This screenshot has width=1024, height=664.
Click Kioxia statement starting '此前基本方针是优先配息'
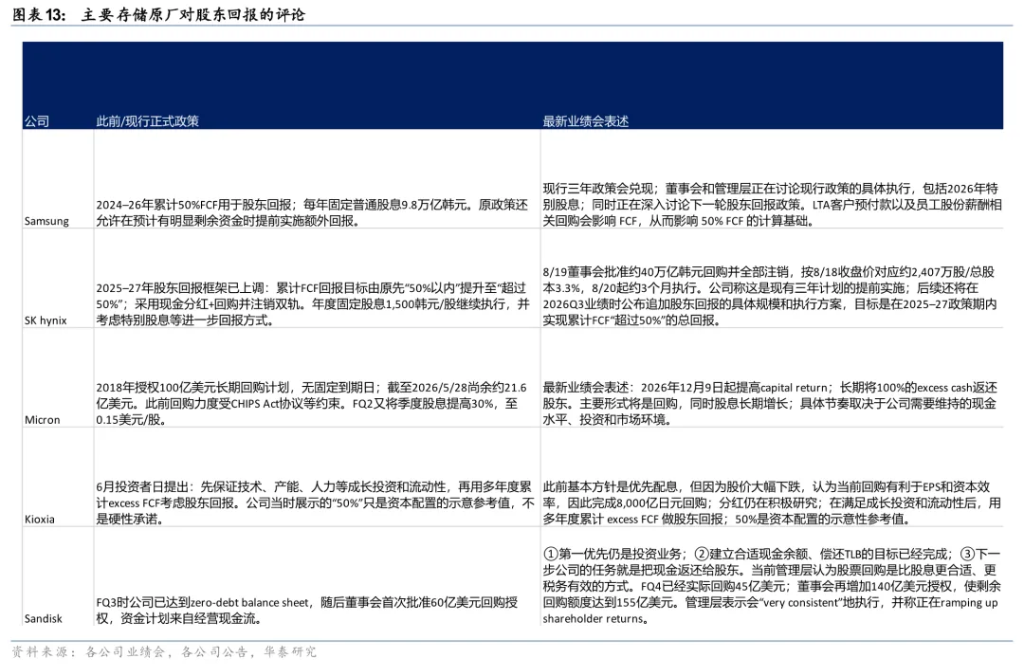772,503
